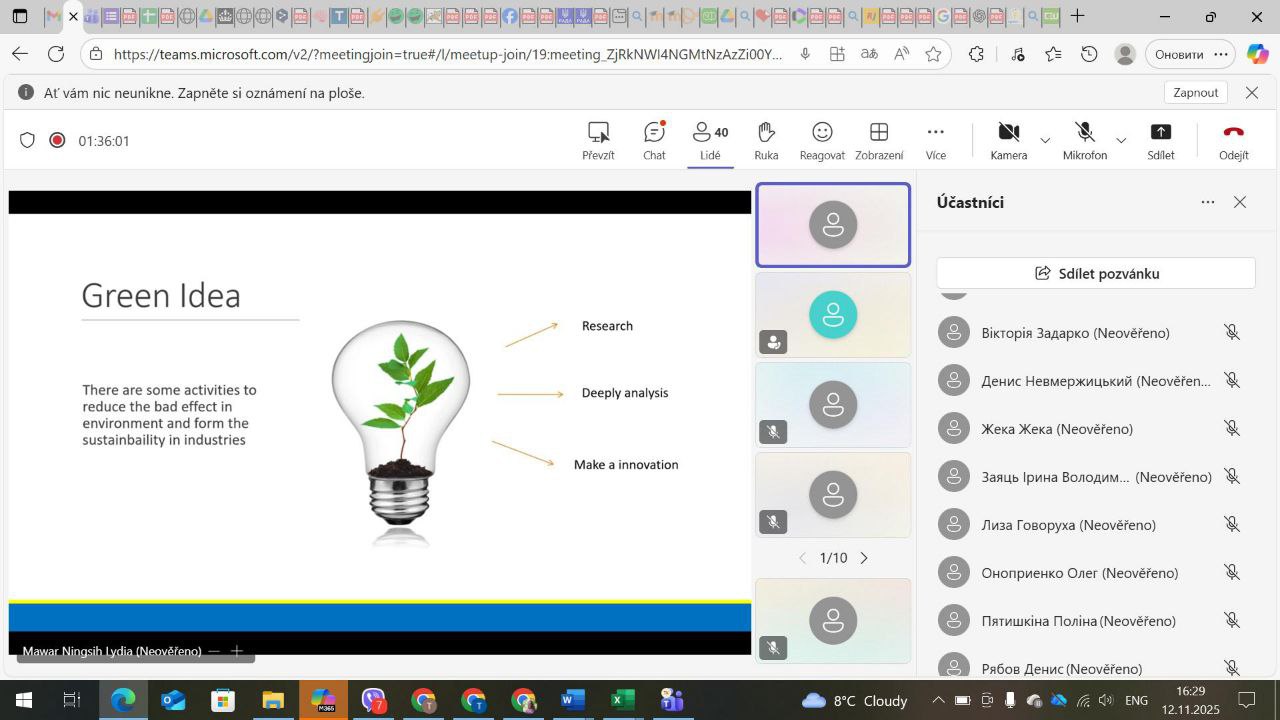
Task: Unmute the Mikrofon
Action: [x=1084, y=140]
